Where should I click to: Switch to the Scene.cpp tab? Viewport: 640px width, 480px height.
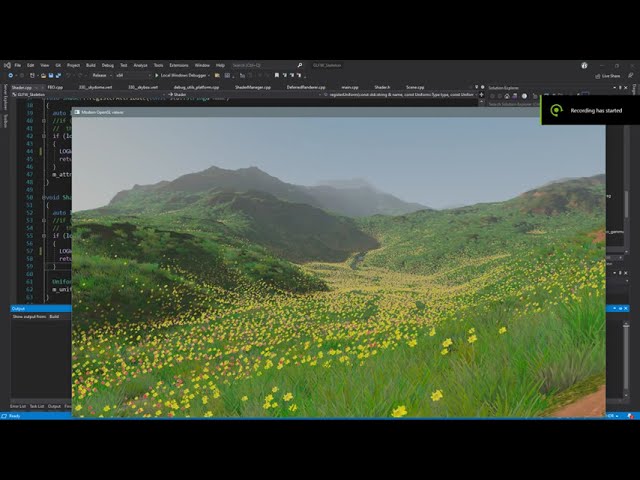tap(415, 87)
